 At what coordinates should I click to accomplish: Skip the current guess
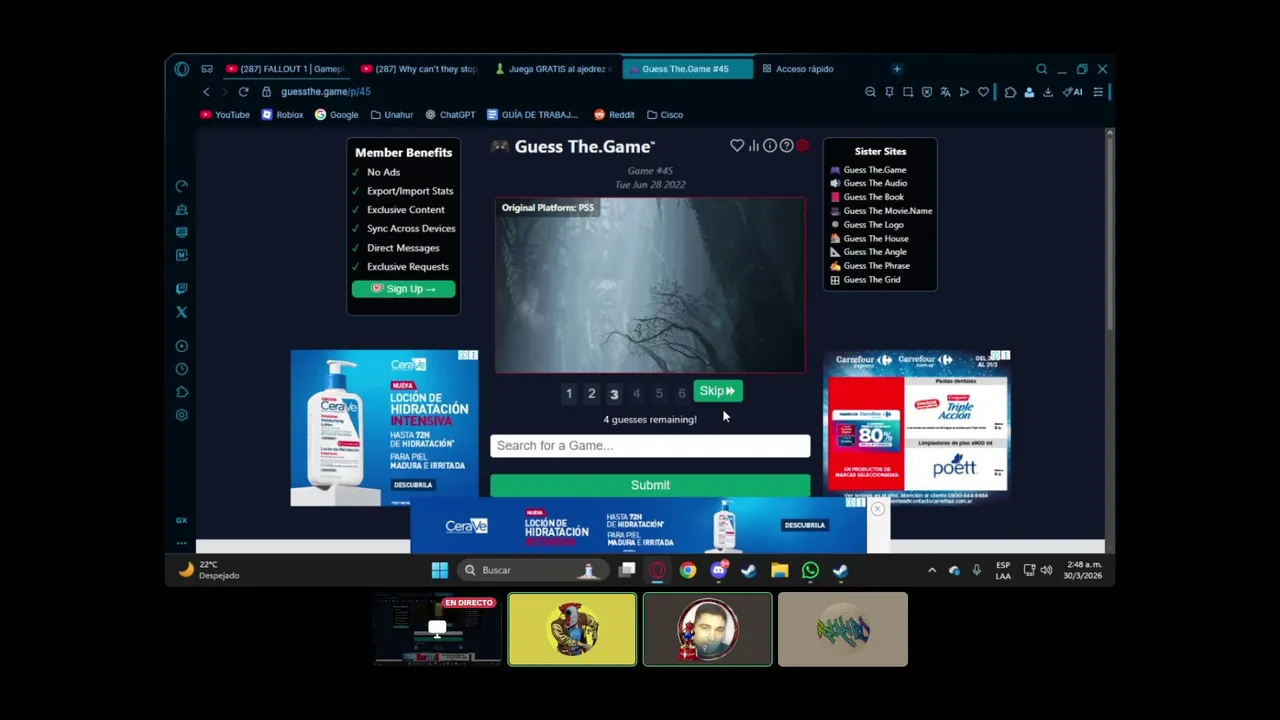[718, 391]
